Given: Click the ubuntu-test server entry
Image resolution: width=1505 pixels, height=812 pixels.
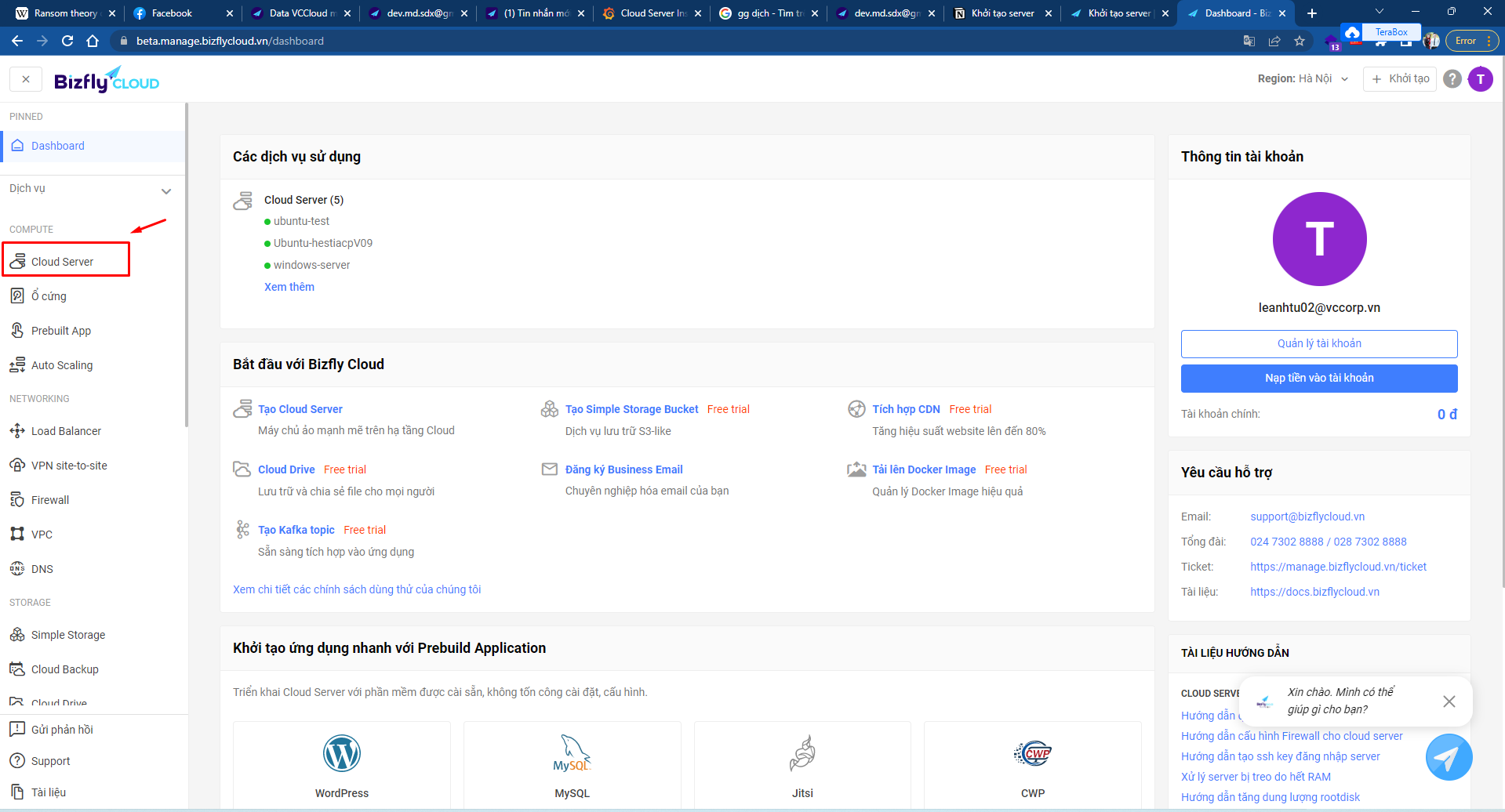Looking at the screenshot, I should click(x=302, y=221).
